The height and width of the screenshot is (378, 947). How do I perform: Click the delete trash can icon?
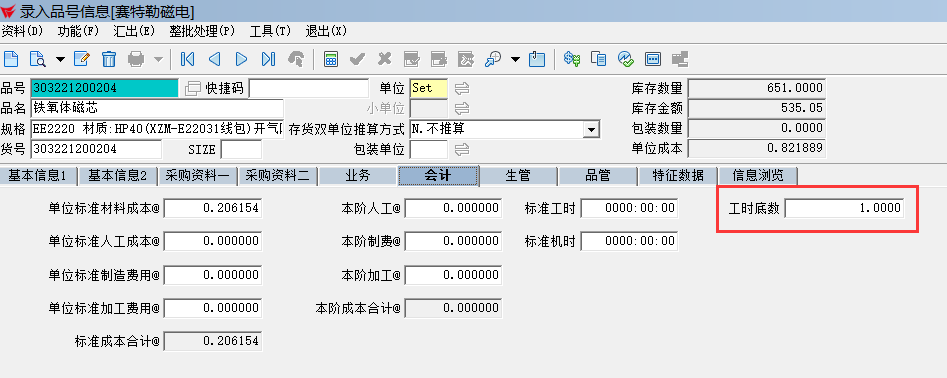[x=109, y=59]
